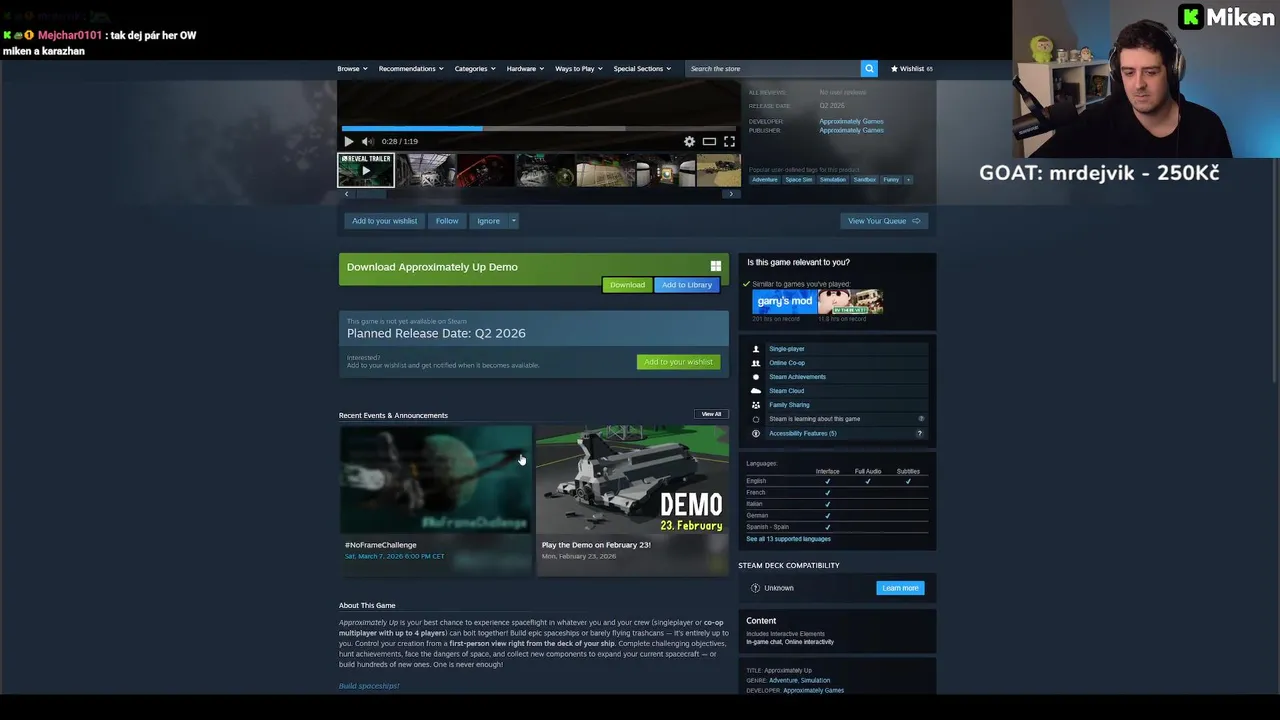The image size is (1280, 720).
Task: Click View All events button
Action: (x=711, y=414)
